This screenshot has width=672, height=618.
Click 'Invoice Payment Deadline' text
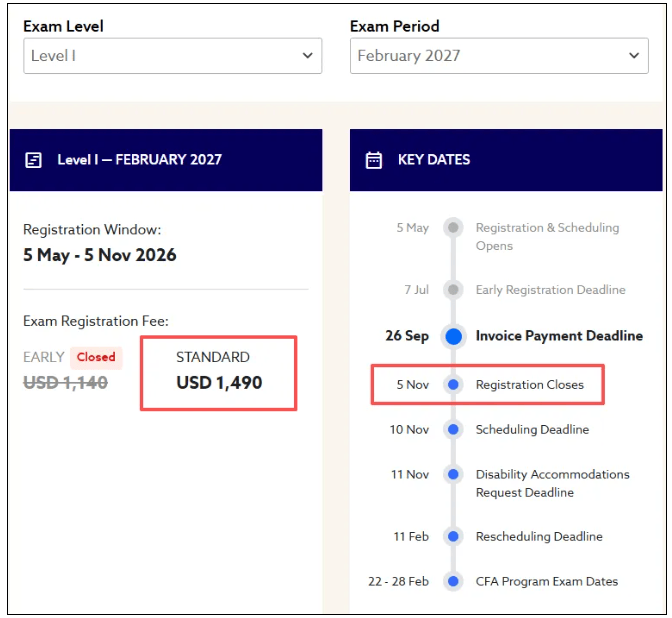click(559, 336)
